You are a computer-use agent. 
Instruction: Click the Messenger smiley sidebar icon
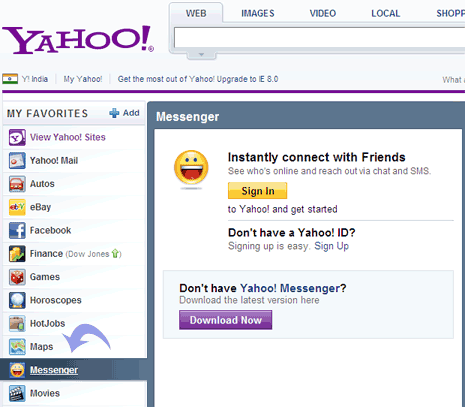tap(17, 370)
